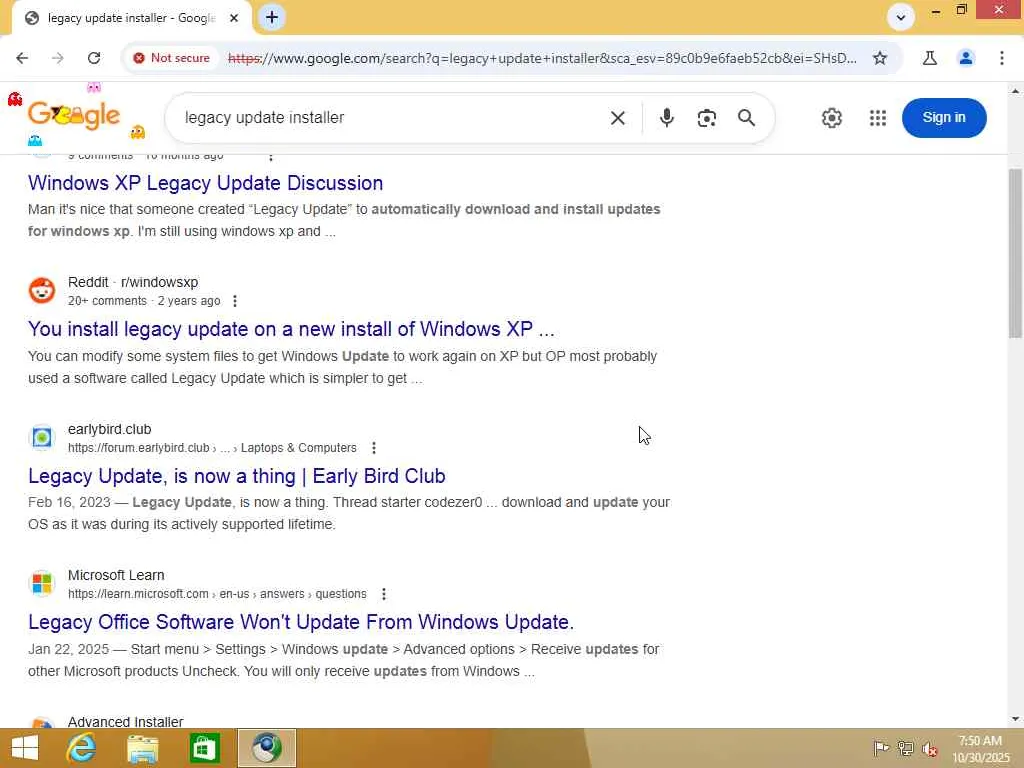Clear search text with X icon
The width and height of the screenshot is (1024, 768).
(x=617, y=118)
